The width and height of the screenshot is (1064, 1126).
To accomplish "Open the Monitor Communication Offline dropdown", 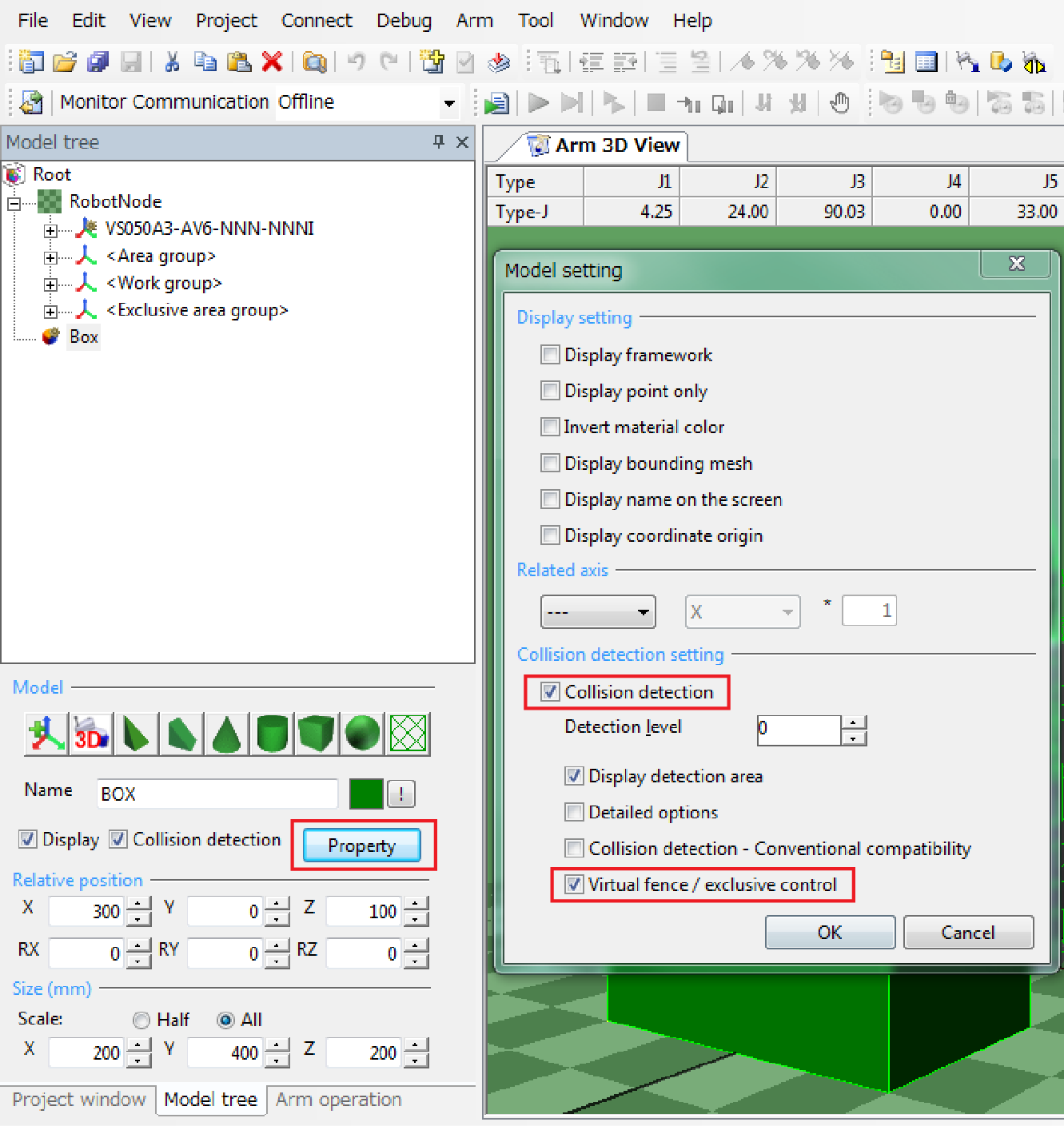I will [449, 103].
